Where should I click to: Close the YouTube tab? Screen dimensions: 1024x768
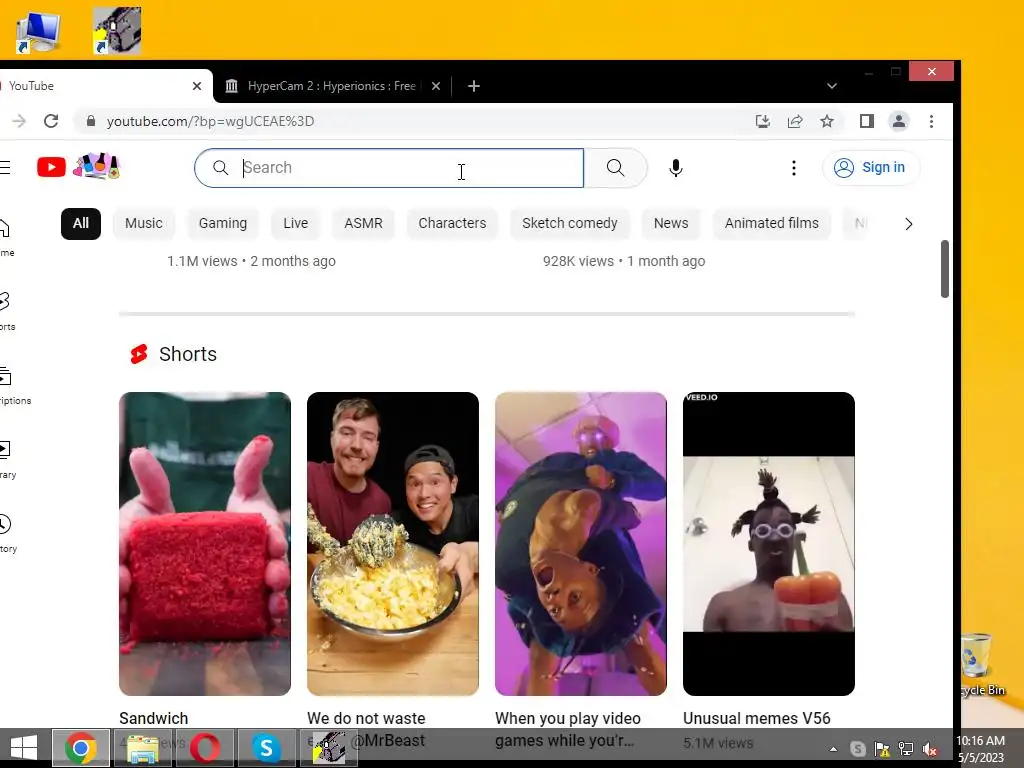[197, 86]
